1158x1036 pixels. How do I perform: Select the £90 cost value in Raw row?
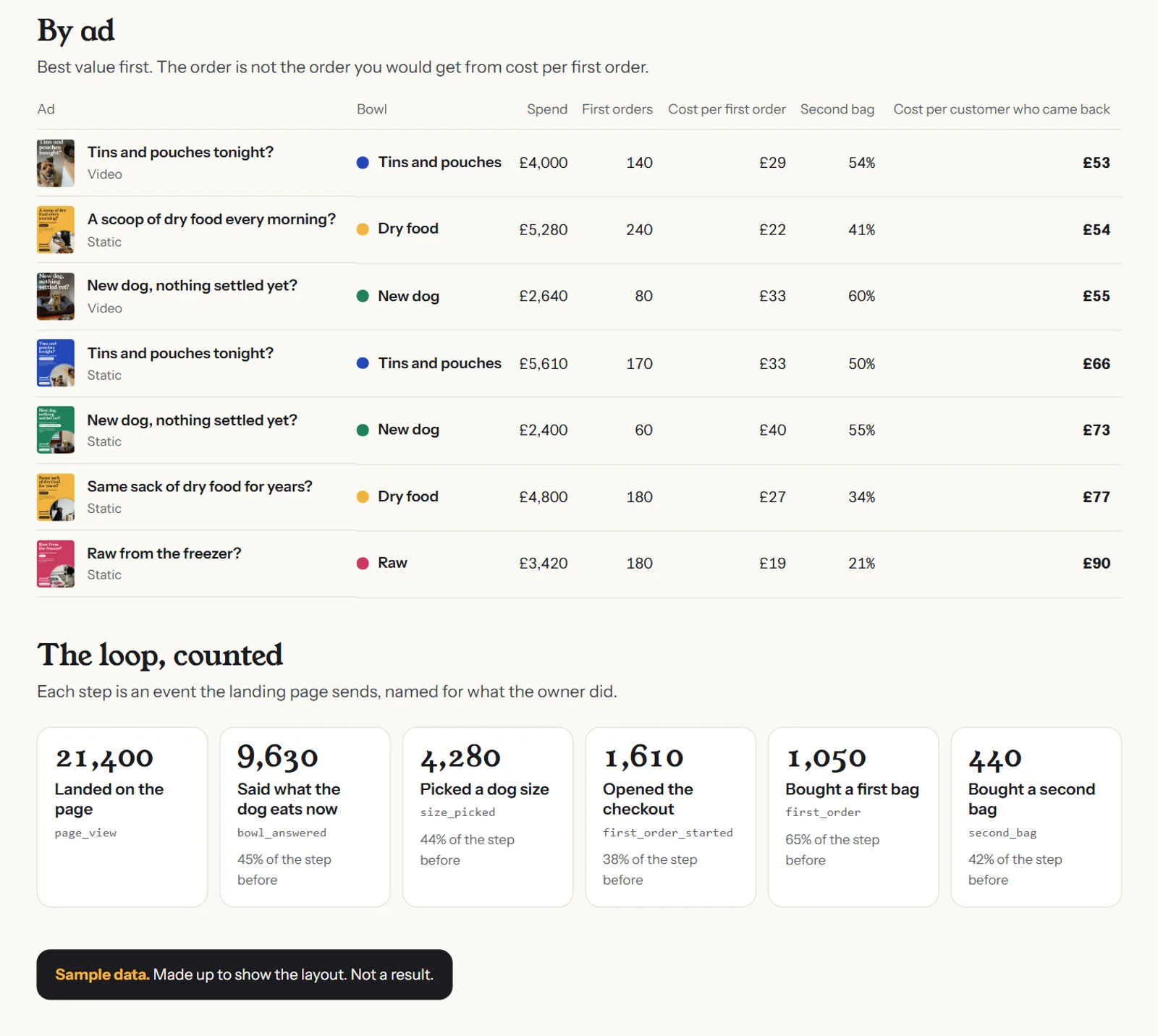point(1096,563)
